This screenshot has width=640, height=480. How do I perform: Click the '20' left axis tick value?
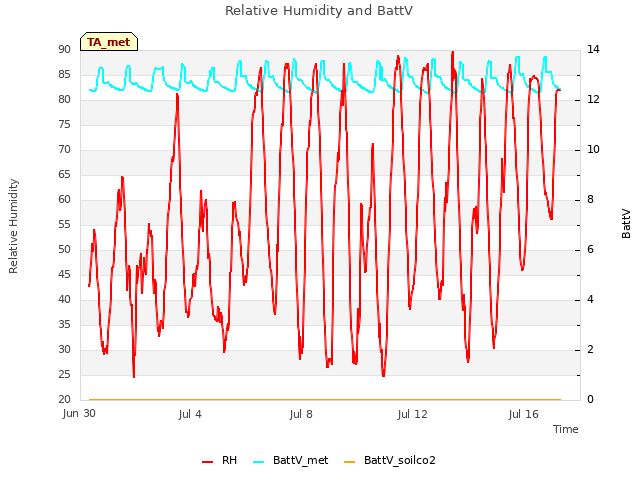pos(64,399)
